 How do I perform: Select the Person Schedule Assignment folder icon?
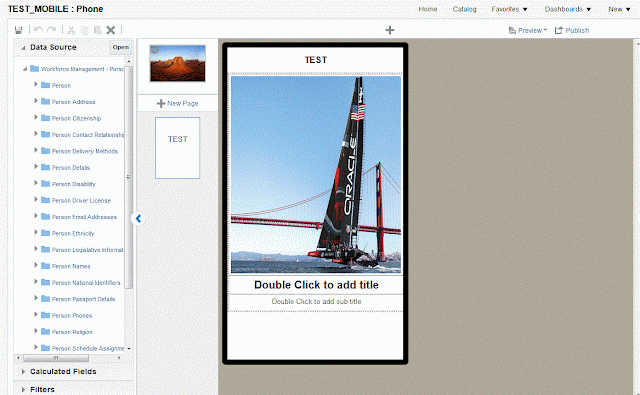[45, 348]
